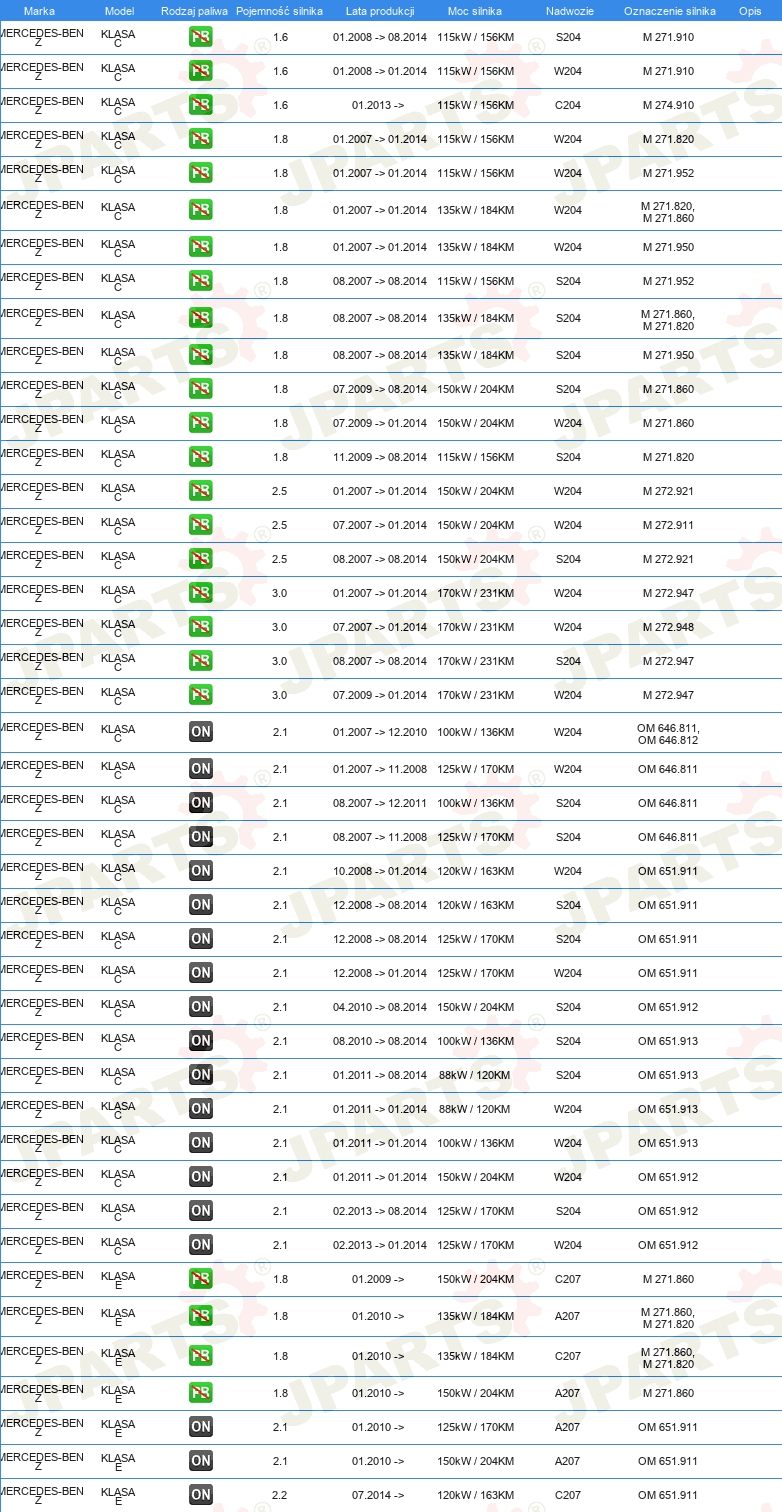Select PB icon in W204 135kW M 271.950 row

201,247
